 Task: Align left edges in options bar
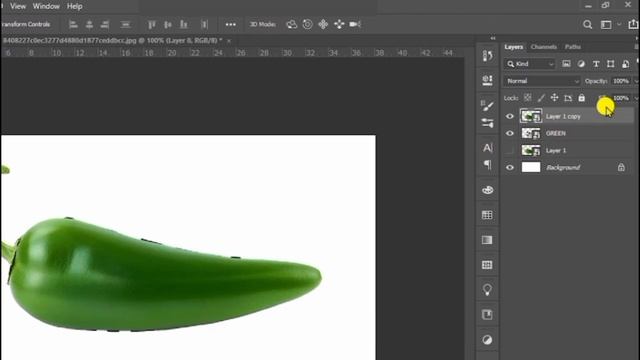coord(73,24)
